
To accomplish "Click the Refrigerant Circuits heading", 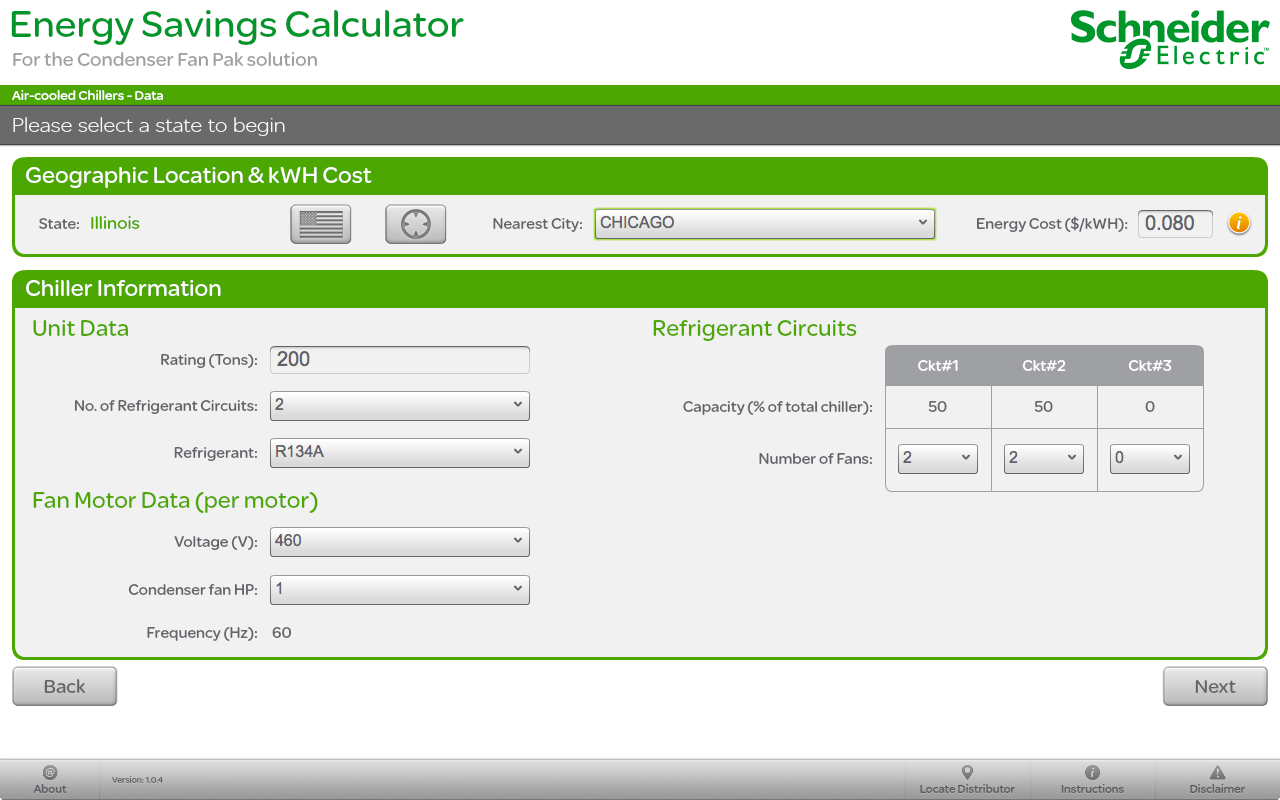I will [754, 329].
